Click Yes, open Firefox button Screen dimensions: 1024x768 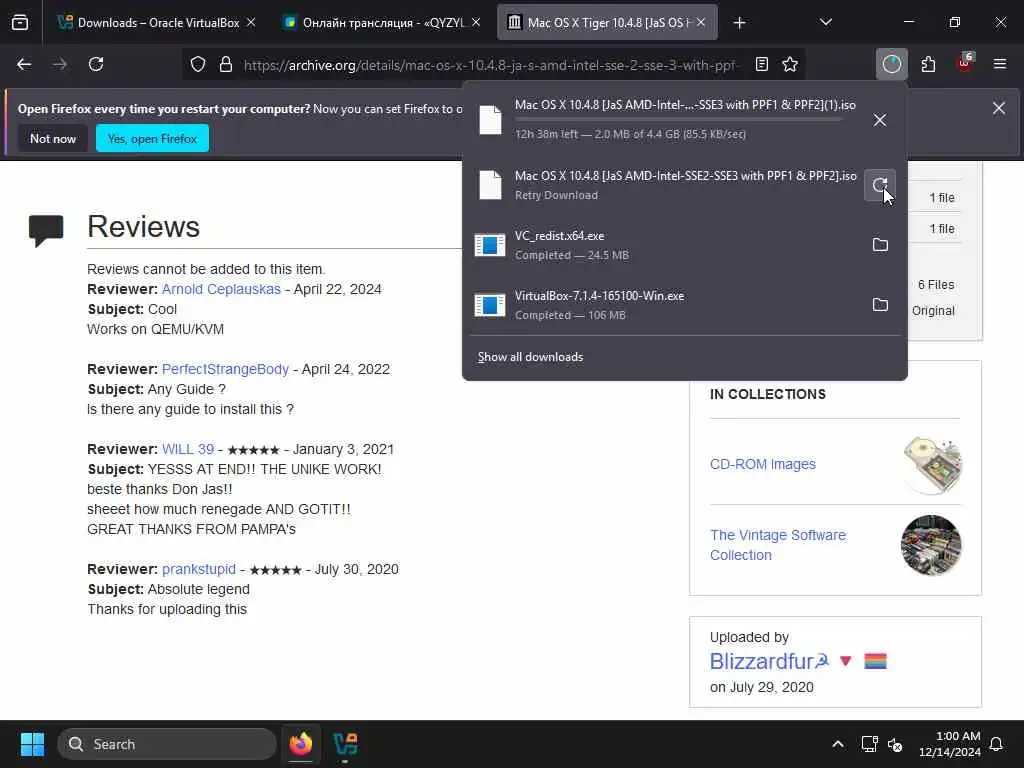[x=152, y=138]
